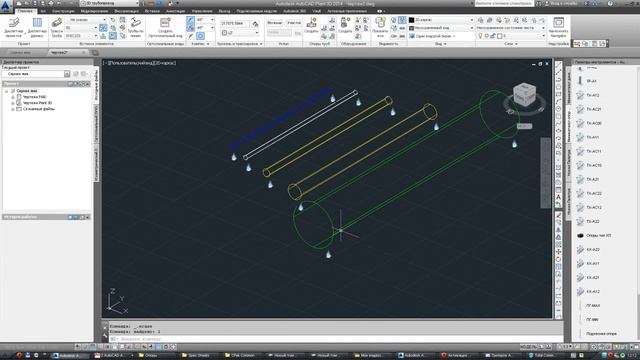This screenshot has width=640, height=360.
Task: Click the ViewCube in the viewport
Action: (x=524, y=95)
